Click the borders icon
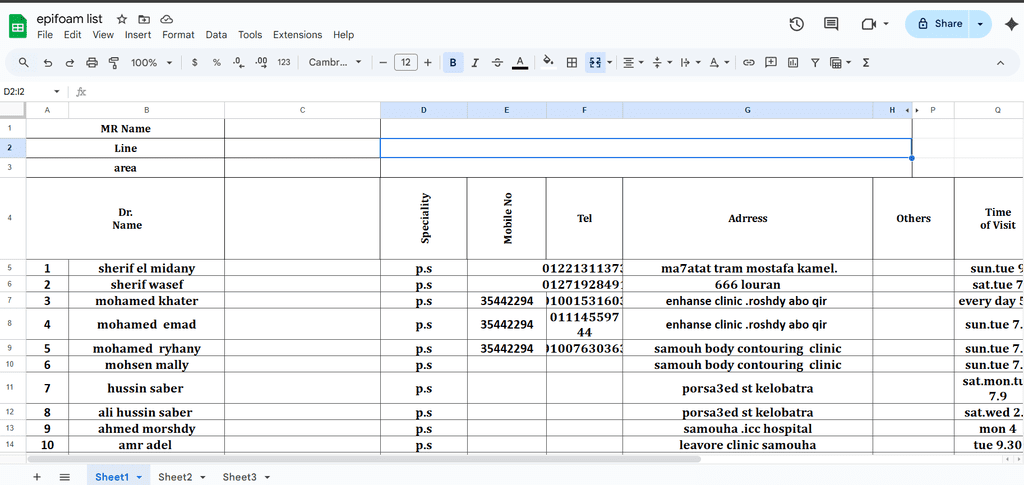 572,62
